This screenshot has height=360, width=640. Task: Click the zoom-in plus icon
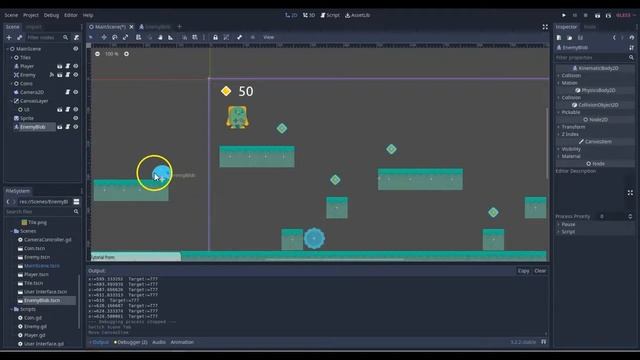127,54
